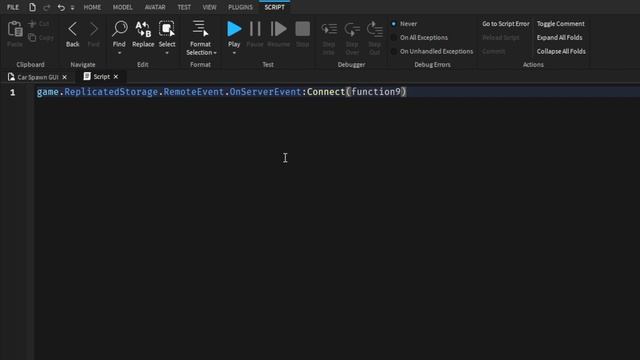640x360 pixels.
Task: Click the ReplicatedStorage word in code
Action: [111, 92]
